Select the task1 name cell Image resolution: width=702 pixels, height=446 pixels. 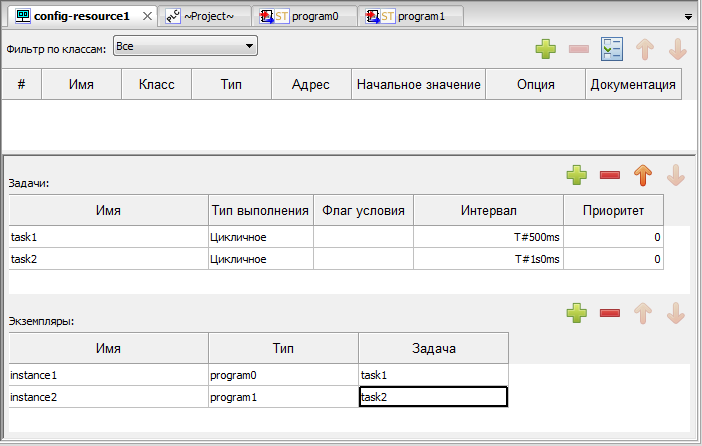pyautogui.click(x=108, y=237)
